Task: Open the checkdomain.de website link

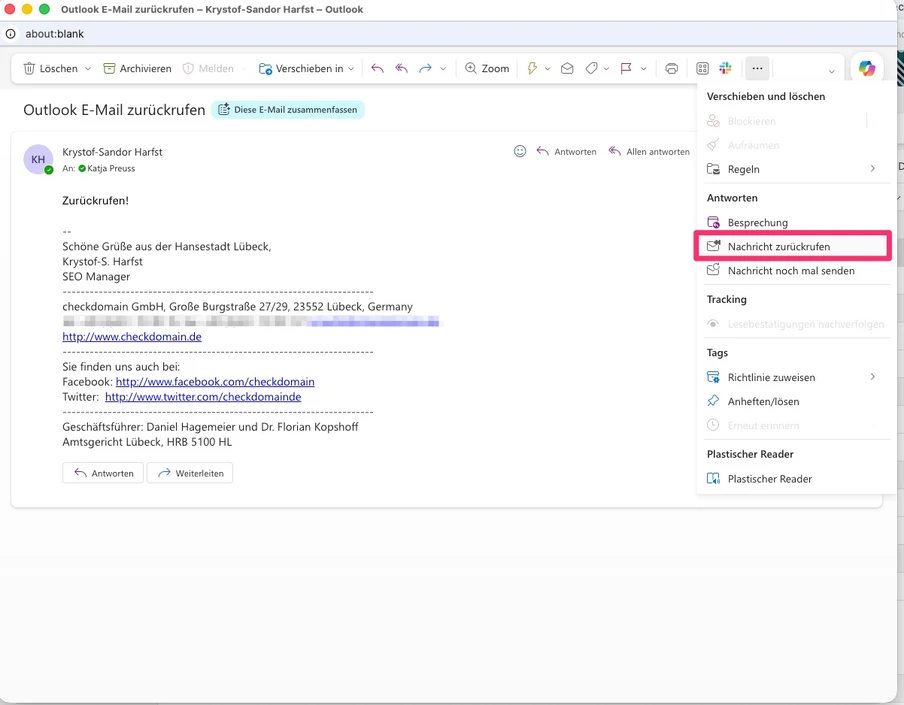Action: click(x=132, y=337)
